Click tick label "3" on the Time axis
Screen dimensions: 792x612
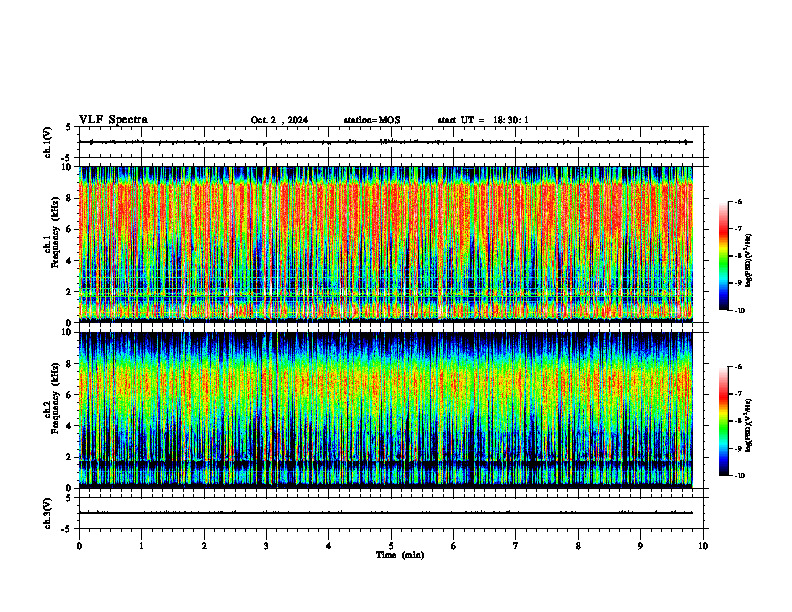click(266, 546)
